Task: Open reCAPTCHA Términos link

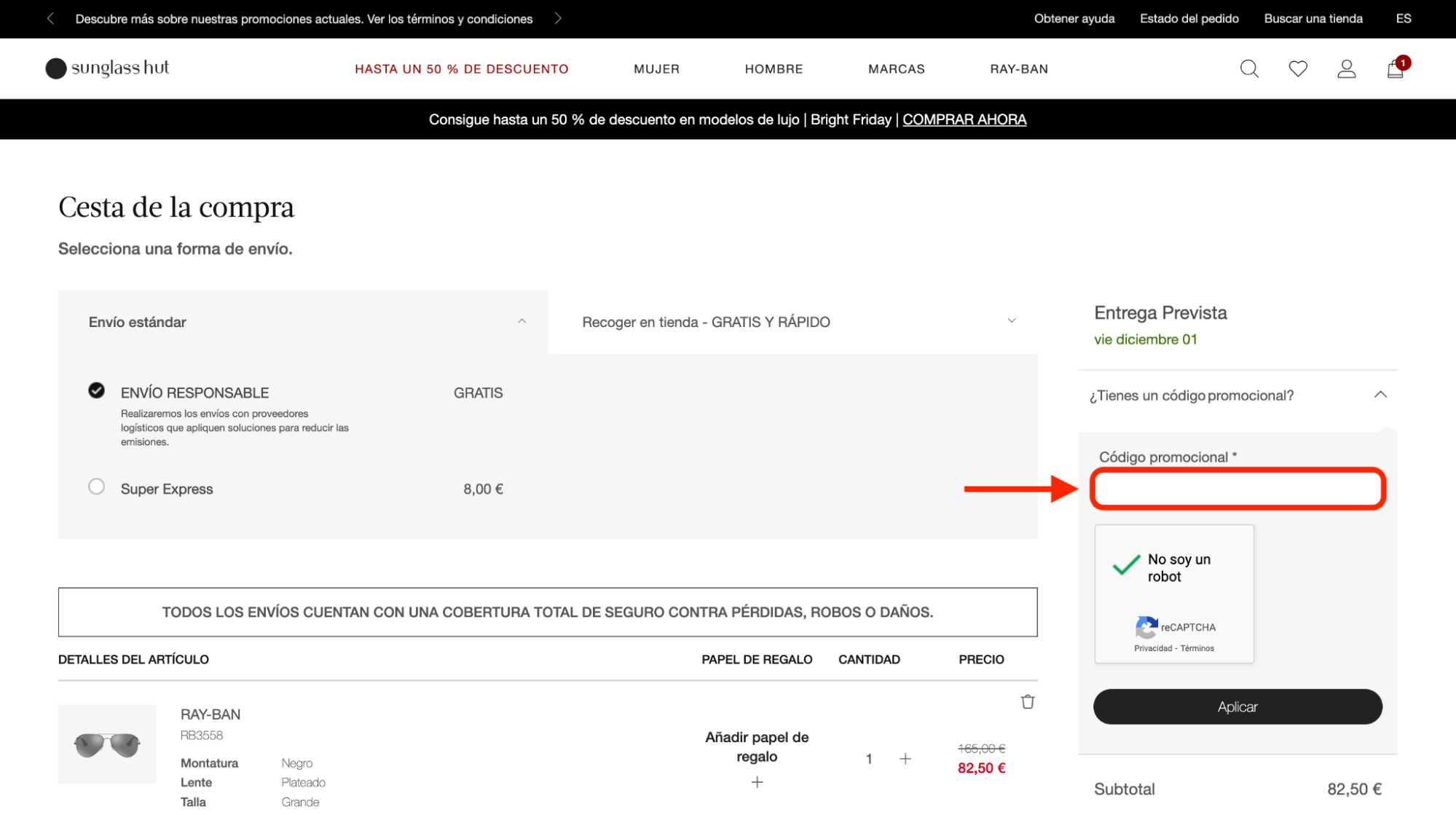Action: [1197, 648]
